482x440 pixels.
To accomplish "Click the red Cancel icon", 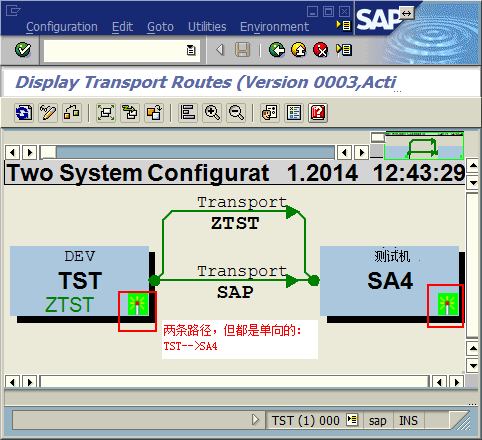I will point(320,50).
